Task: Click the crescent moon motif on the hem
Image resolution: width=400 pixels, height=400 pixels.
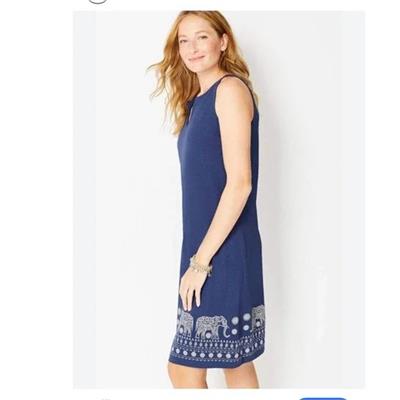Action: (227, 331)
